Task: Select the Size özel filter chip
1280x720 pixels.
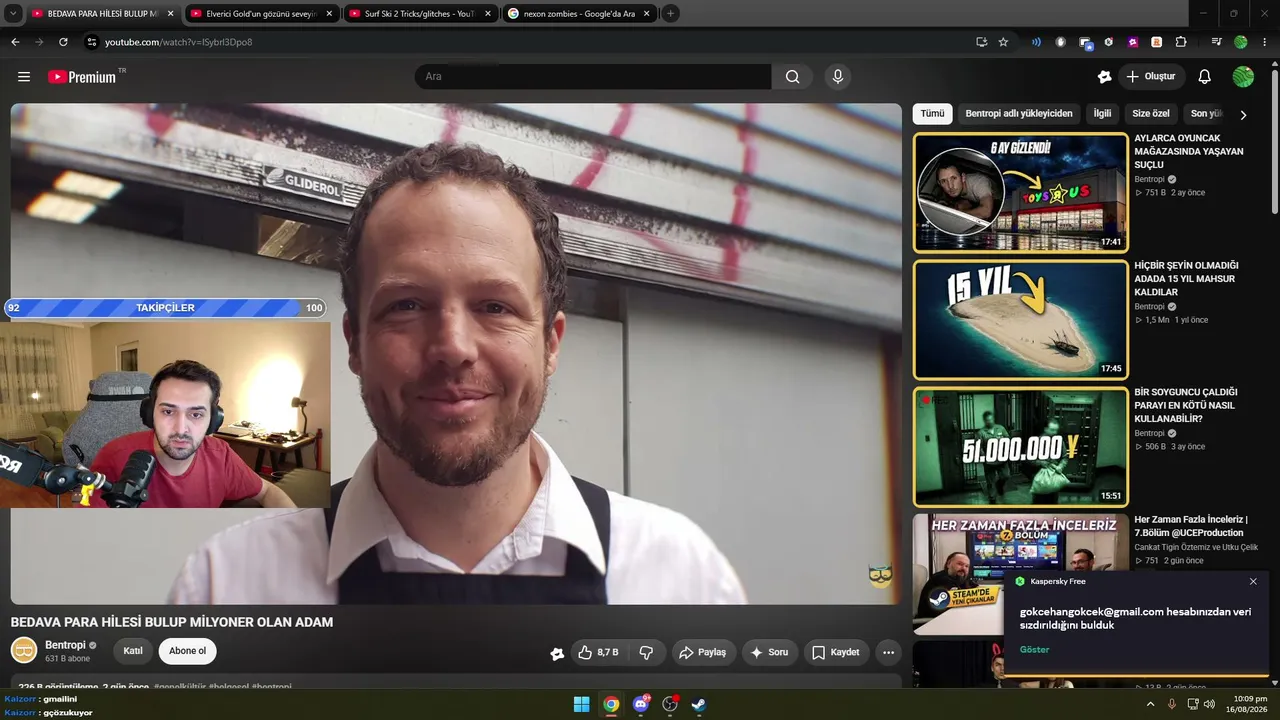Action: click(1151, 114)
